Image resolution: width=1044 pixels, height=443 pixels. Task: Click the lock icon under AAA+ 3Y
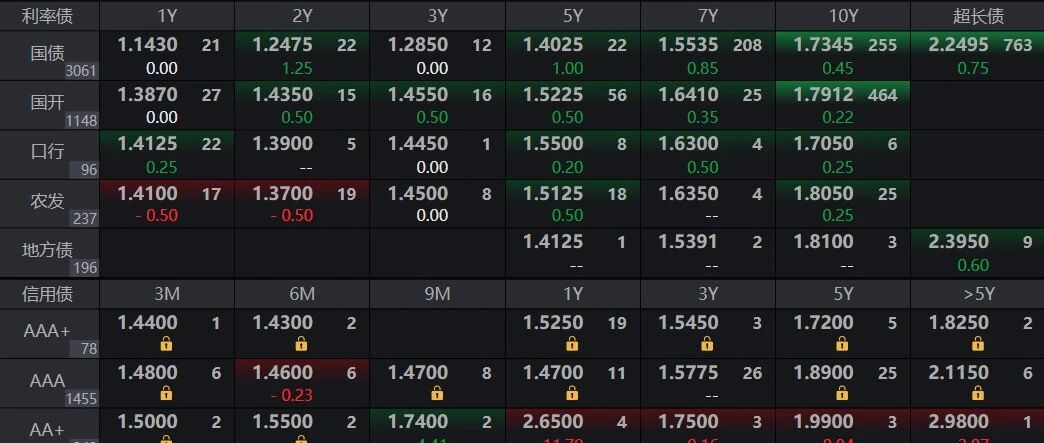pos(706,344)
